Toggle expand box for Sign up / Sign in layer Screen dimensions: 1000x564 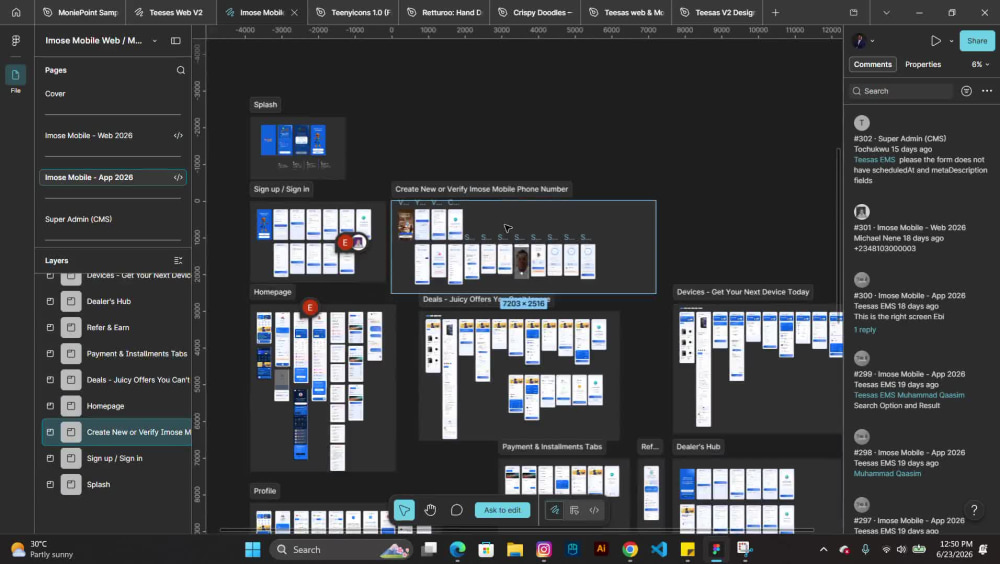[x=50, y=458]
